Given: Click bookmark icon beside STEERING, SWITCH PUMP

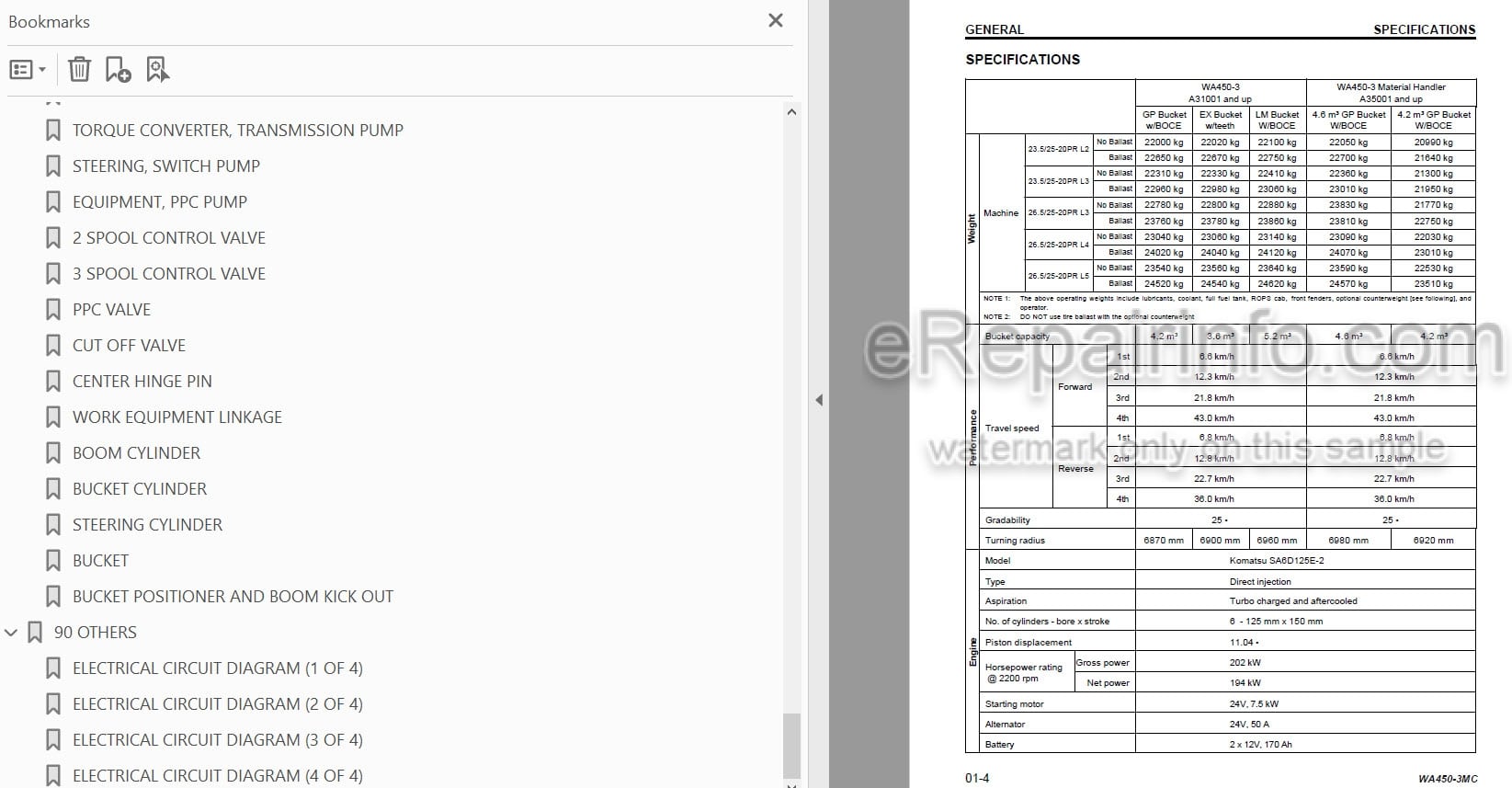Looking at the screenshot, I should pos(53,166).
